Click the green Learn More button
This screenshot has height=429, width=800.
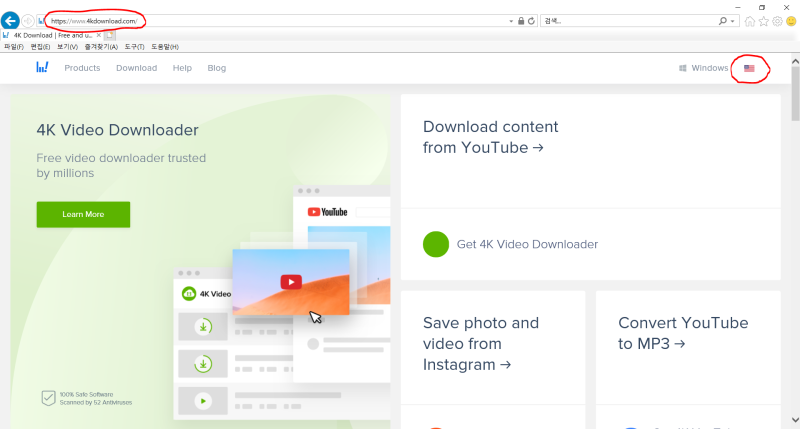tap(83, 214)
